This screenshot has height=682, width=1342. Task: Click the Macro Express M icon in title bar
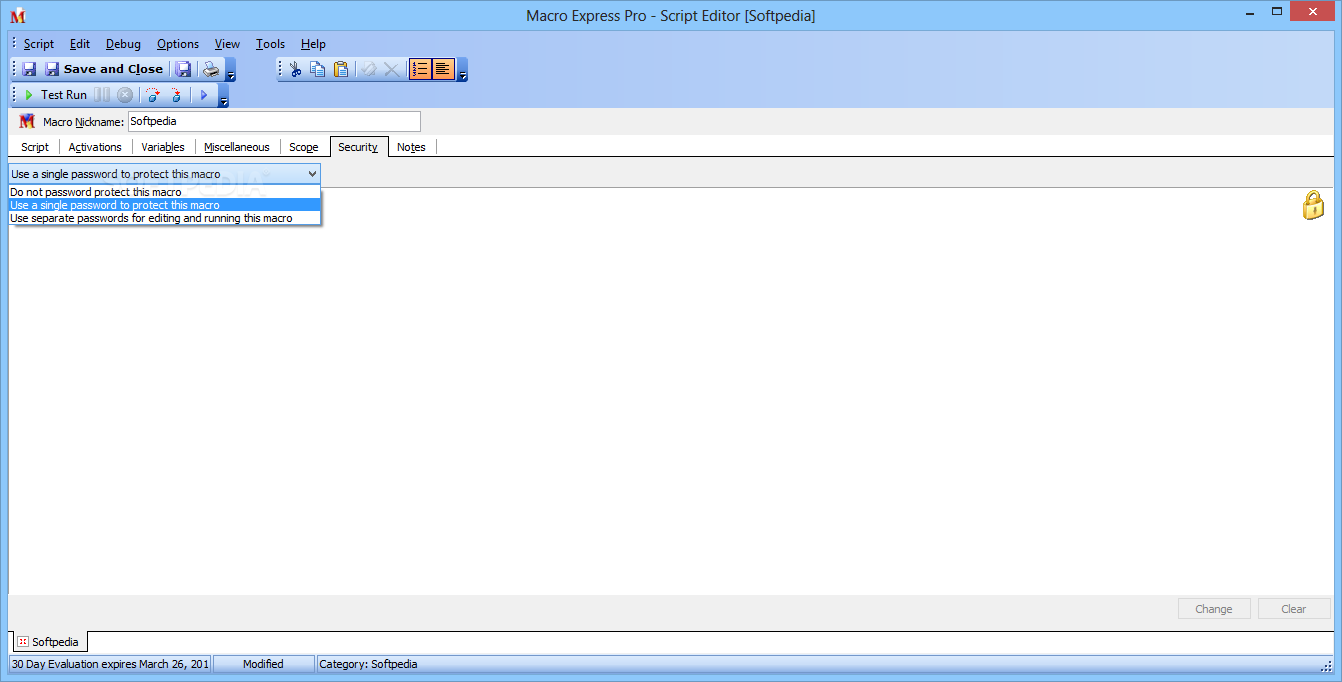click(x=17, y=16)
